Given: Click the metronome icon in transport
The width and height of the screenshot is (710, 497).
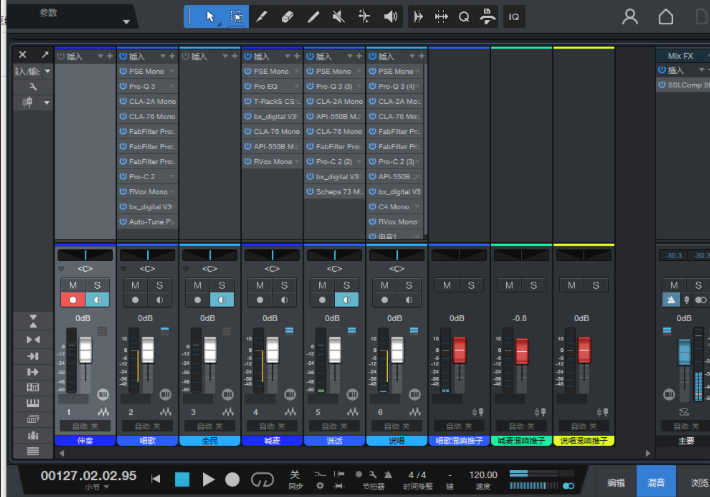Looking at the screenshot, I should [x=388, y=474].
